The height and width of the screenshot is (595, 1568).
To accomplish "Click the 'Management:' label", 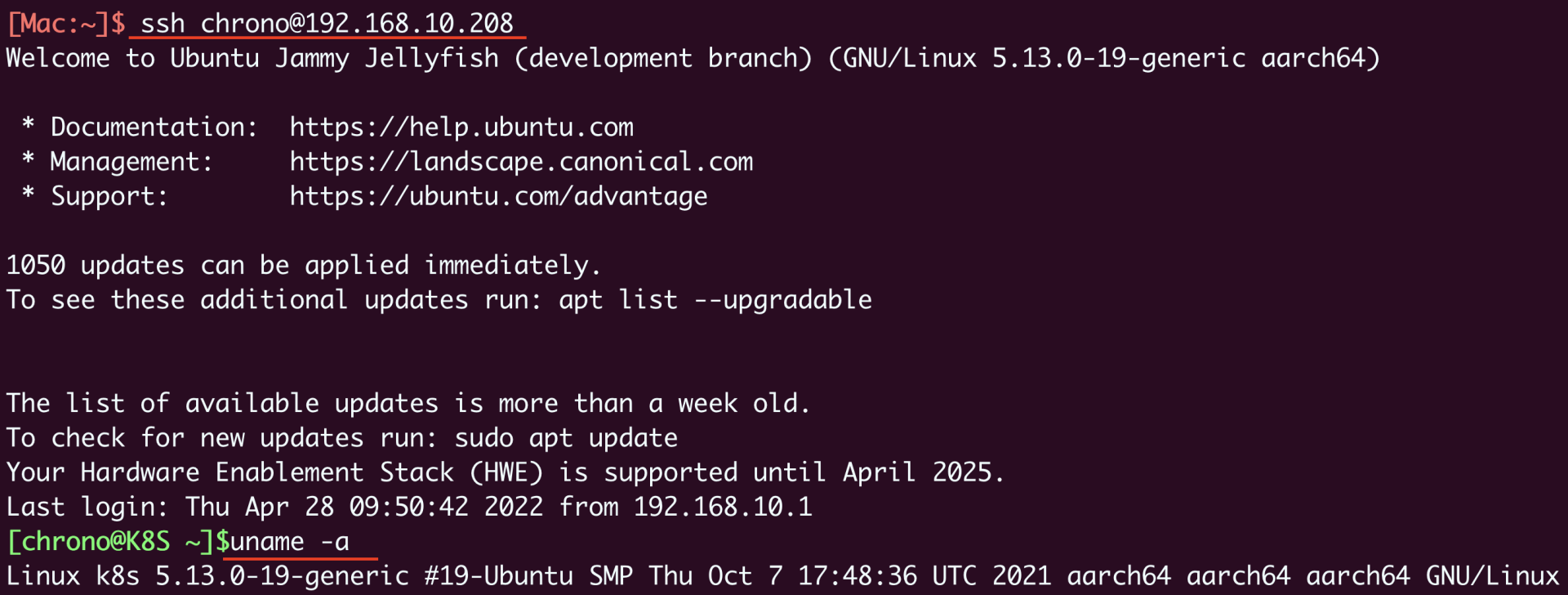I will click(x=131, y=162).
